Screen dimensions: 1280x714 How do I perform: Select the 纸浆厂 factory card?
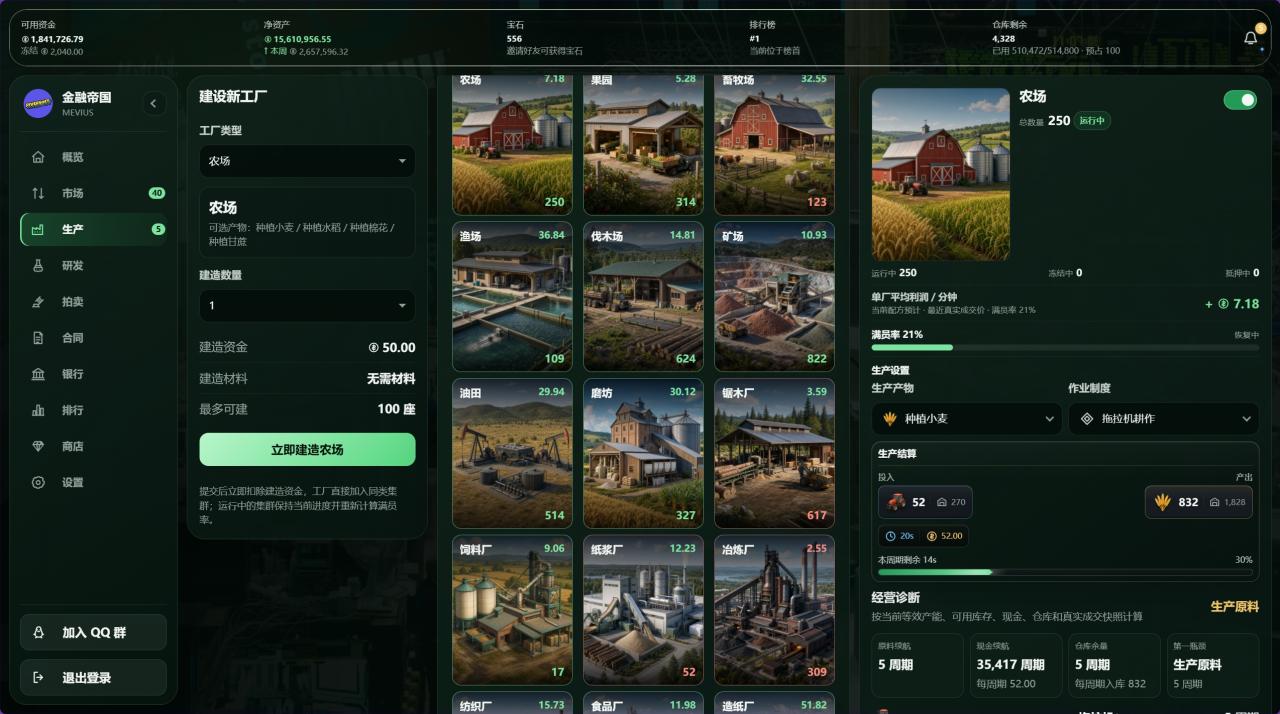pyautogui.click(x=643, y=610)
